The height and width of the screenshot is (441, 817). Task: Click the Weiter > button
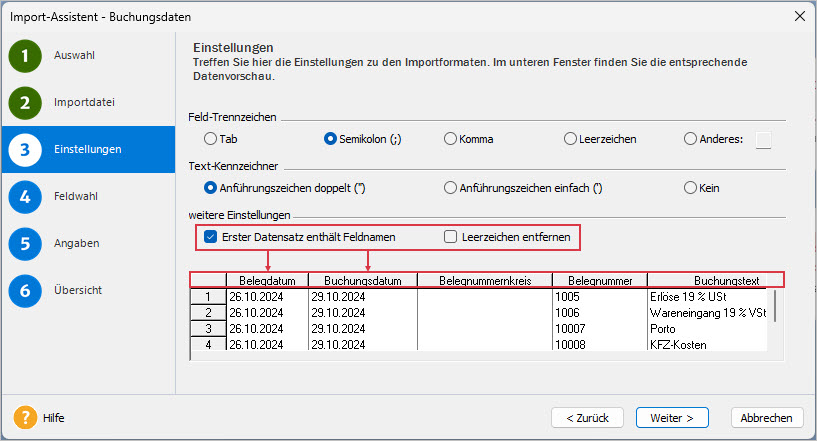(672, 418)
